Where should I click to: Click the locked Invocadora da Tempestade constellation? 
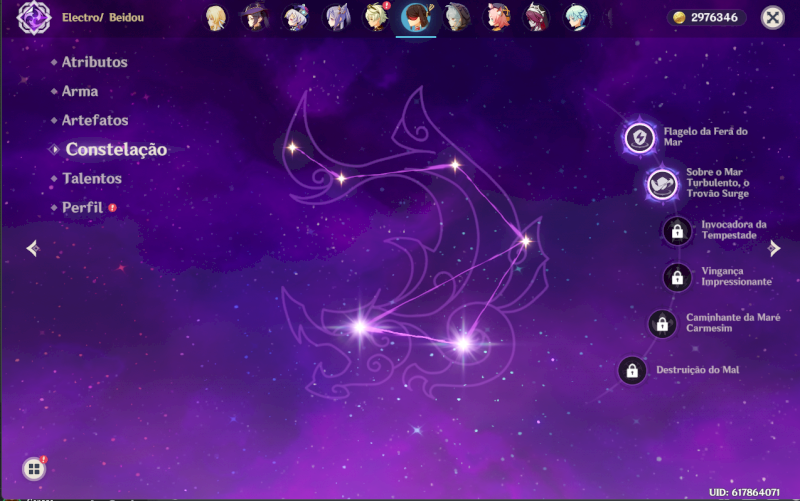[x=677, y=231]
